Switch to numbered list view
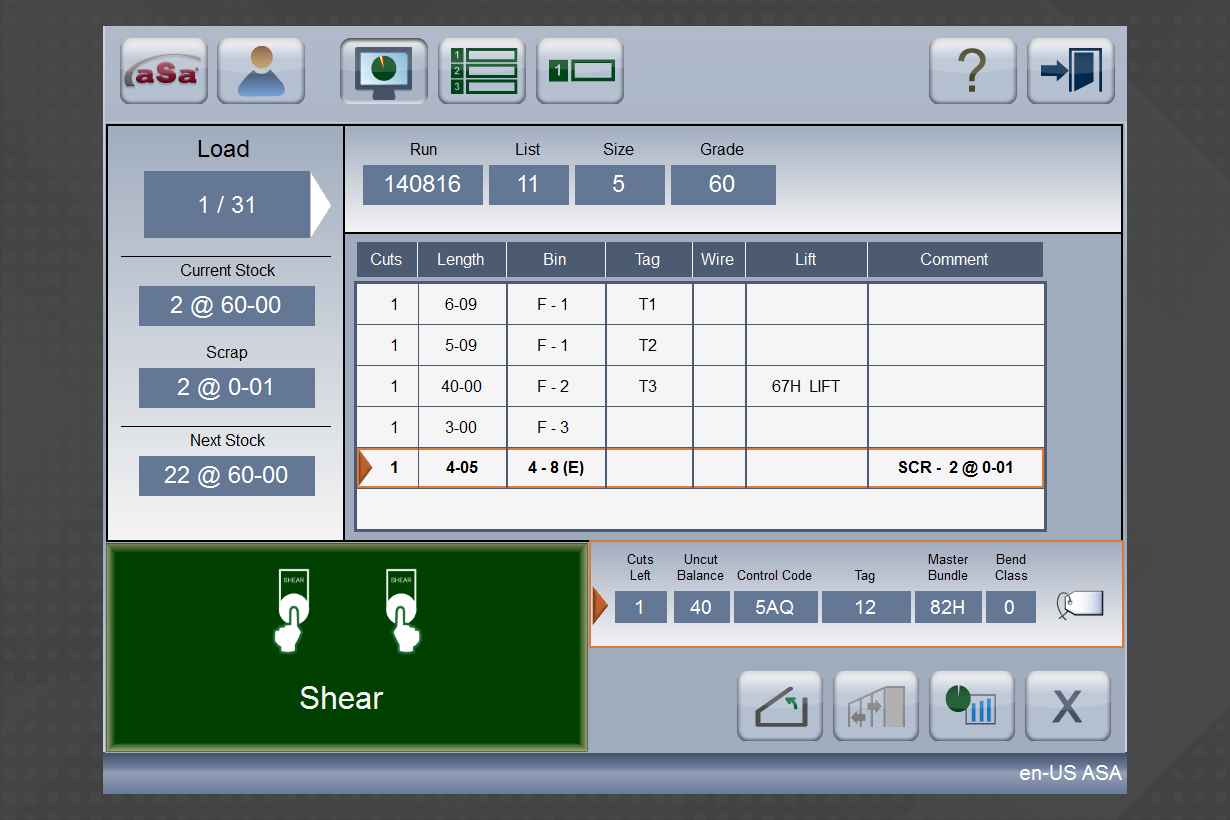The image size is (1230, 820). 482,71
